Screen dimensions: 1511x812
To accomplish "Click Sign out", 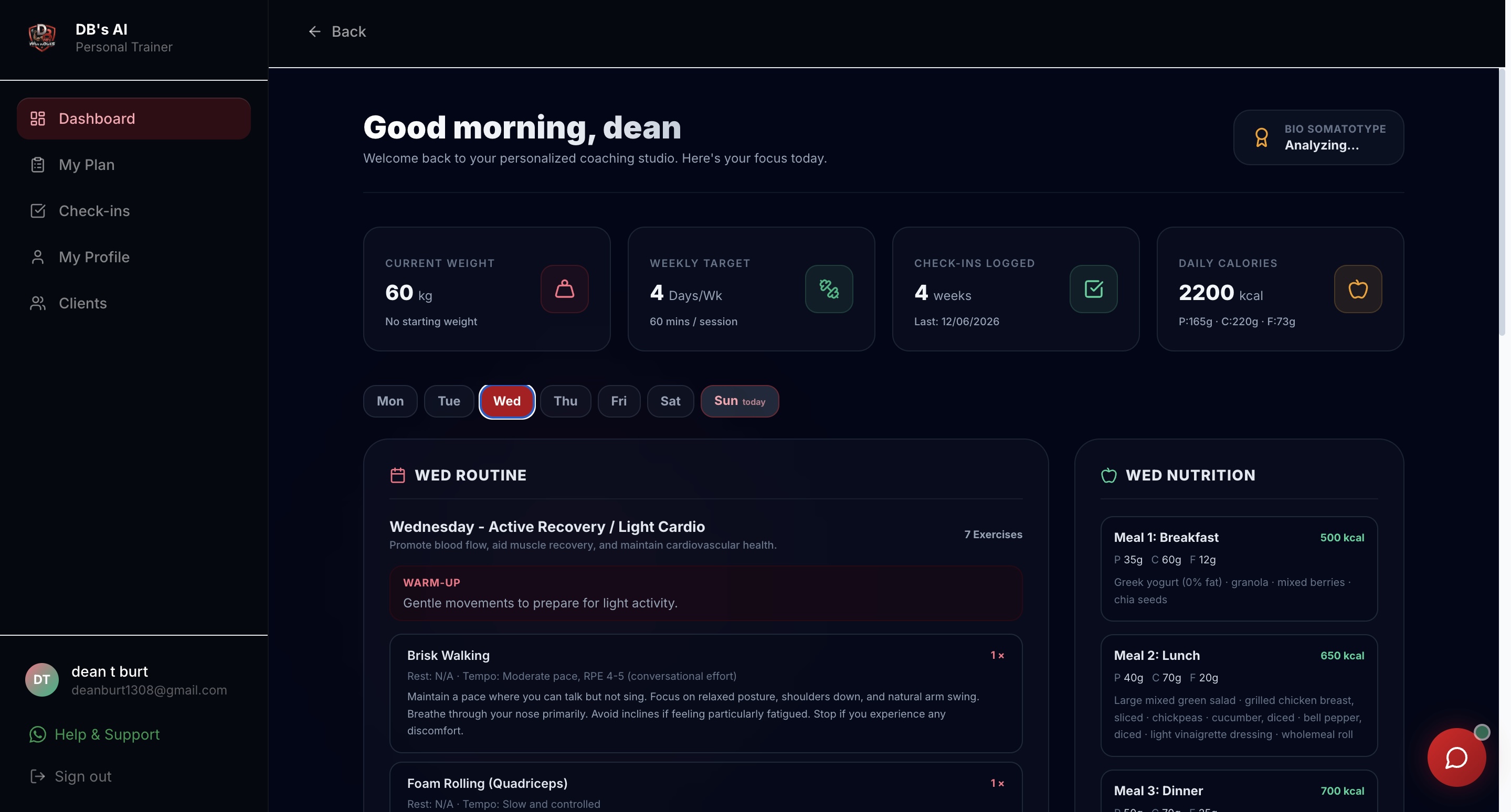I will (70, 776).
